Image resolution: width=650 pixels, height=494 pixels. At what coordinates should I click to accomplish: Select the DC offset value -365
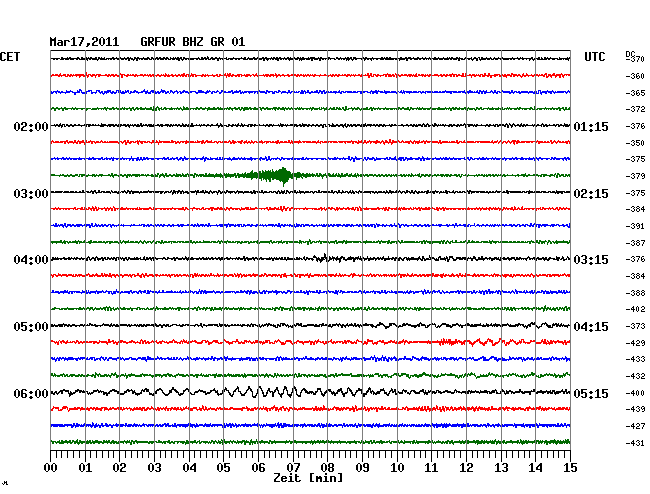635,93
